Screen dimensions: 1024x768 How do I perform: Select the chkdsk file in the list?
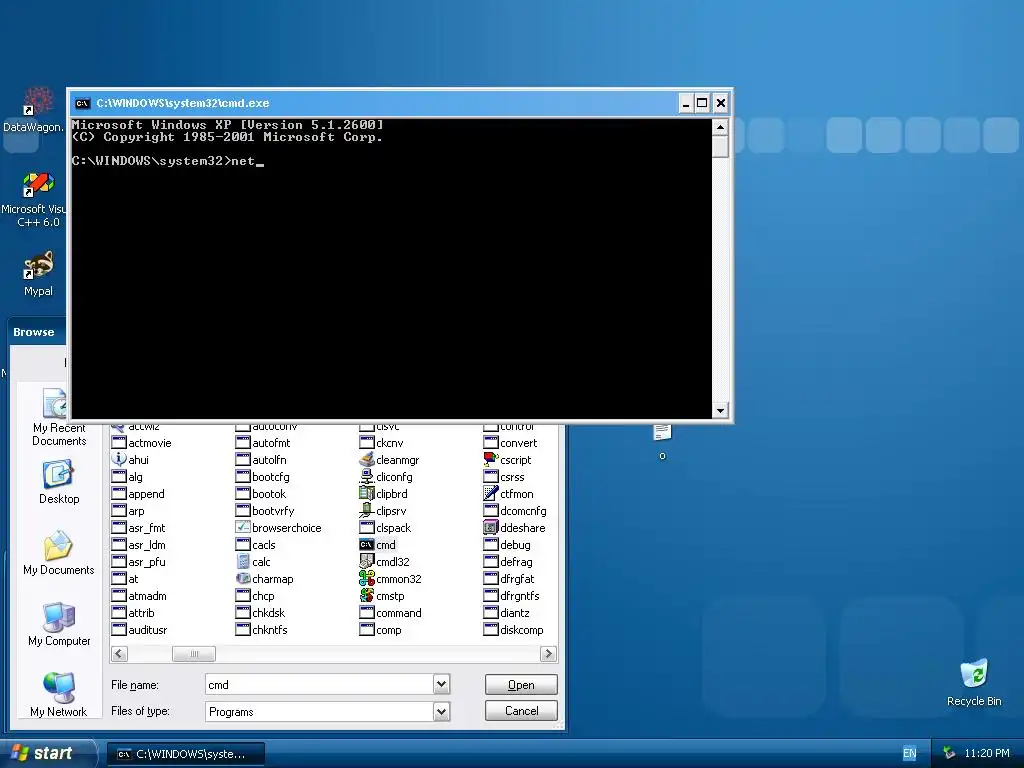coord(261,613)
